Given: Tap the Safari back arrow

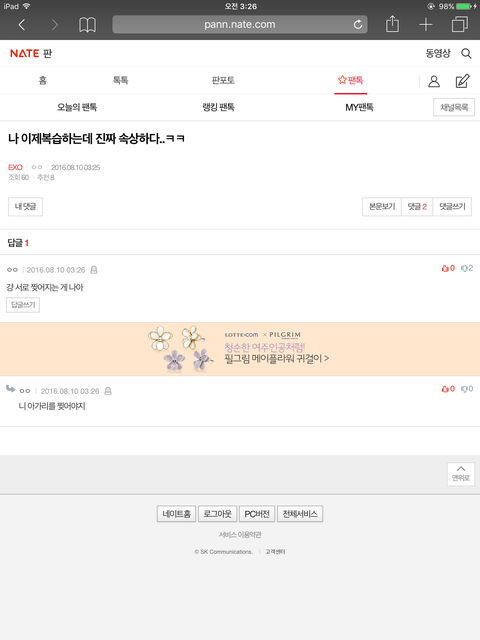Looking at the screenshot, I should pos(22,25).
